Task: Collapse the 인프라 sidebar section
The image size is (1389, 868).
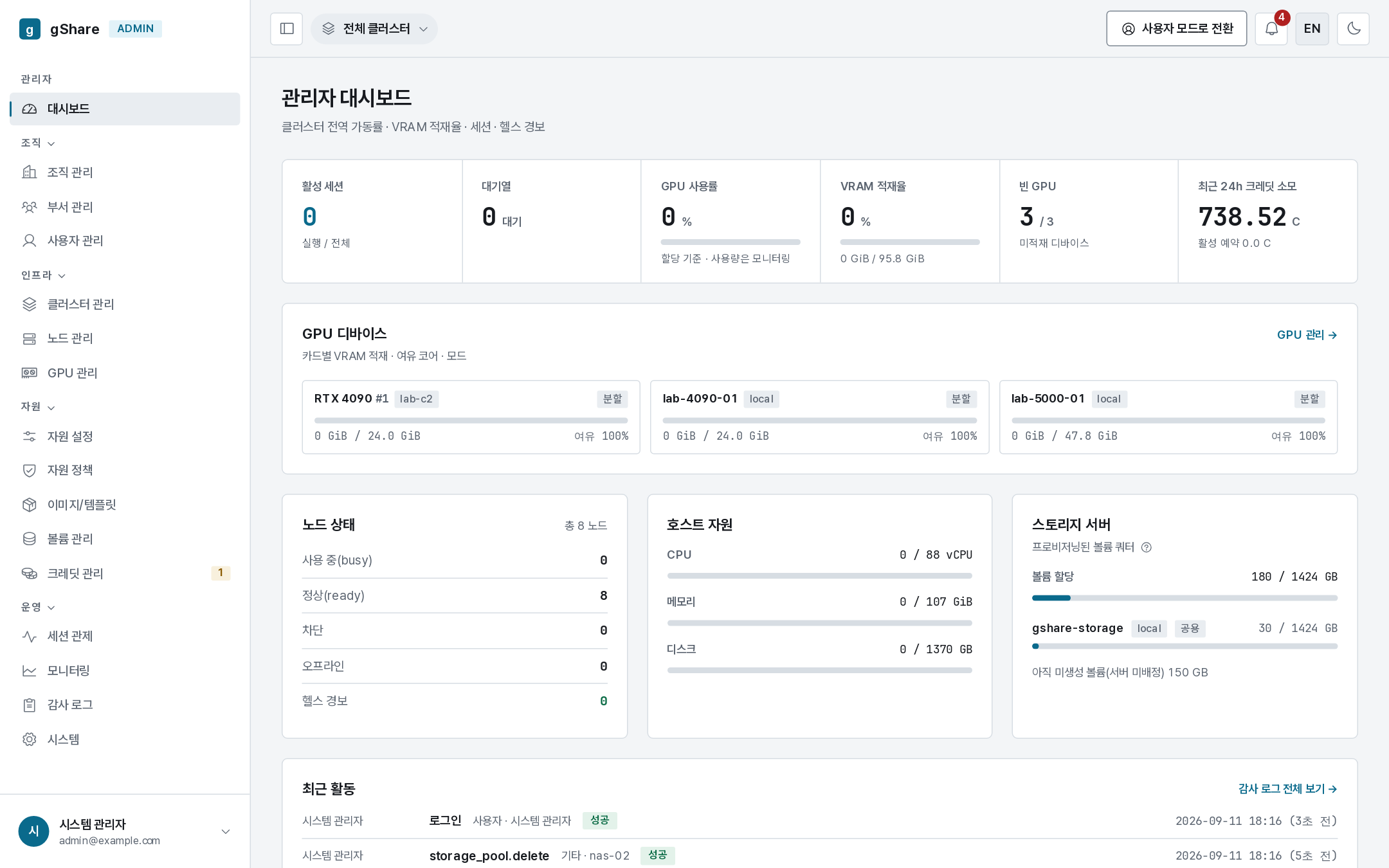Action: pyautogui.click(x=43, y=275)
